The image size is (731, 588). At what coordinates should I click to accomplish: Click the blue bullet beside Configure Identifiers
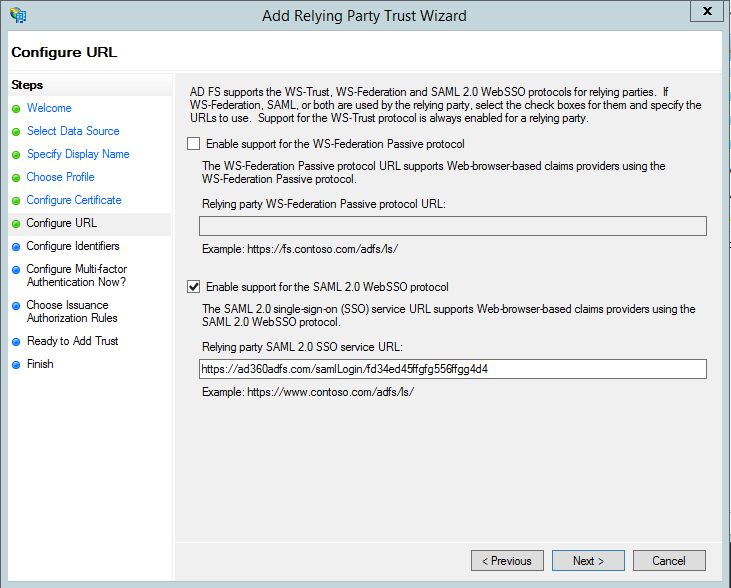tap(16, 246)
